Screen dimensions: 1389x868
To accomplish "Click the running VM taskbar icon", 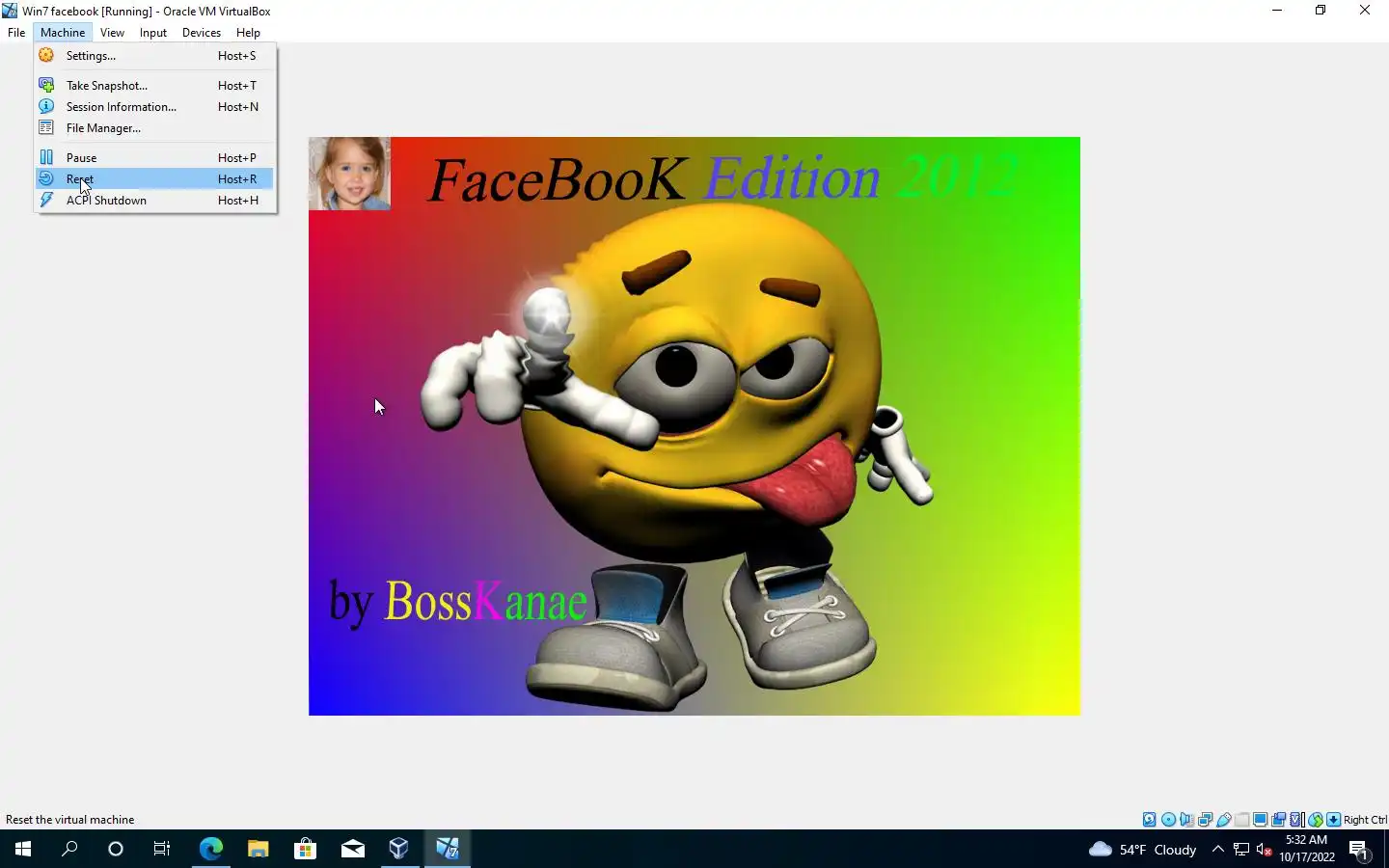I will 447,849.
